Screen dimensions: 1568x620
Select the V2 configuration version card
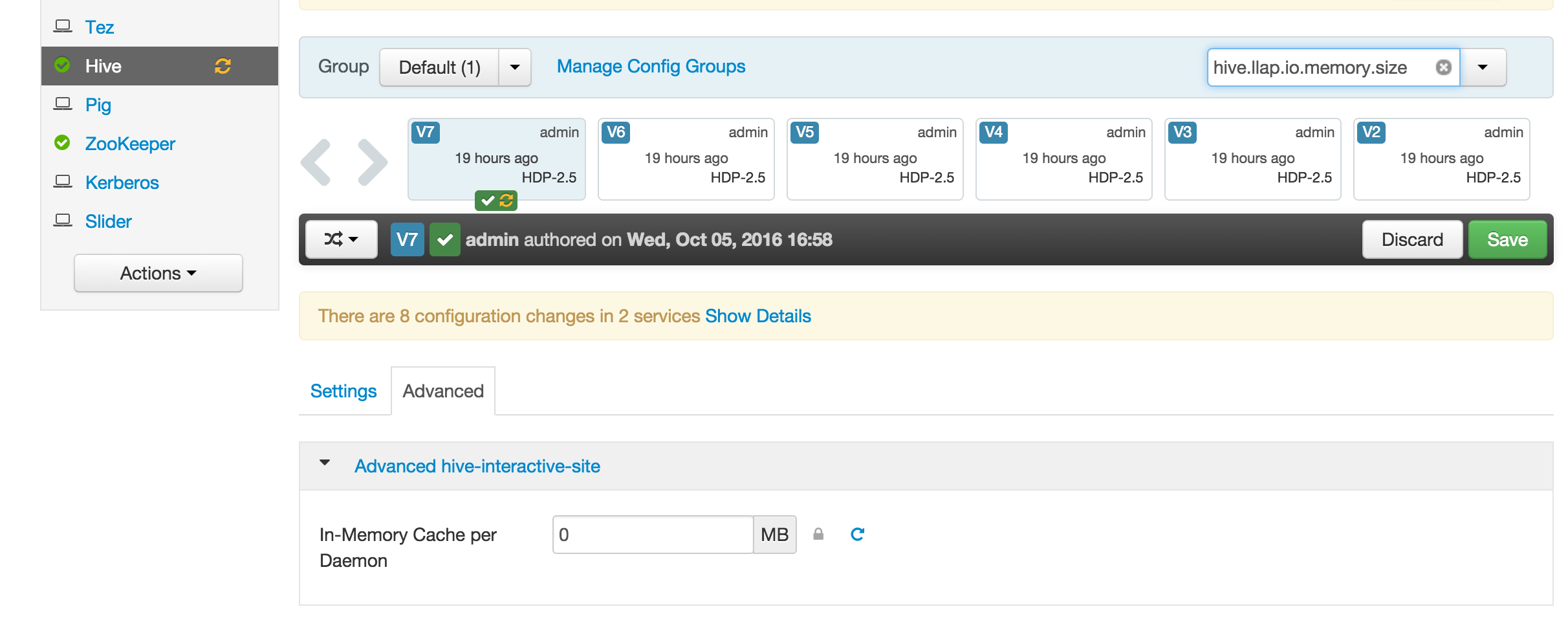point(1441,159)
